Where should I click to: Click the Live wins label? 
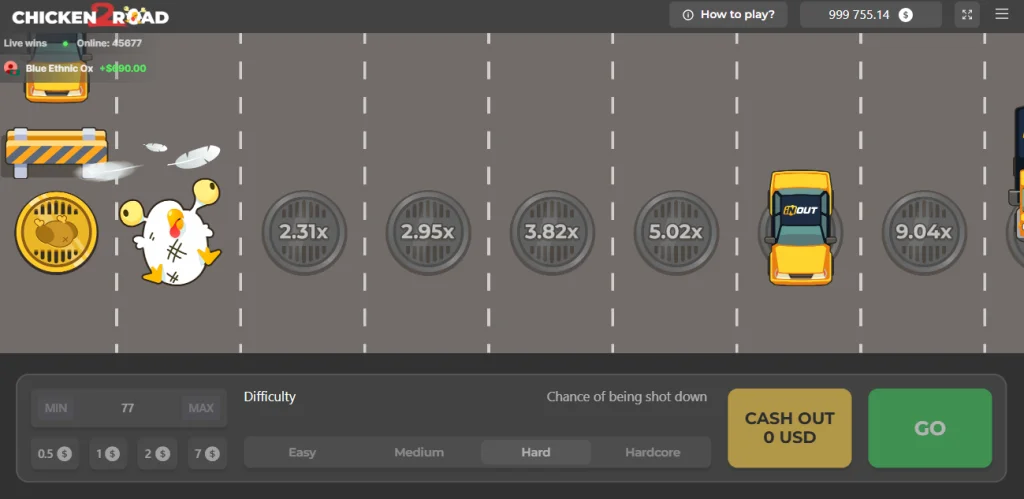click(25, 43)
